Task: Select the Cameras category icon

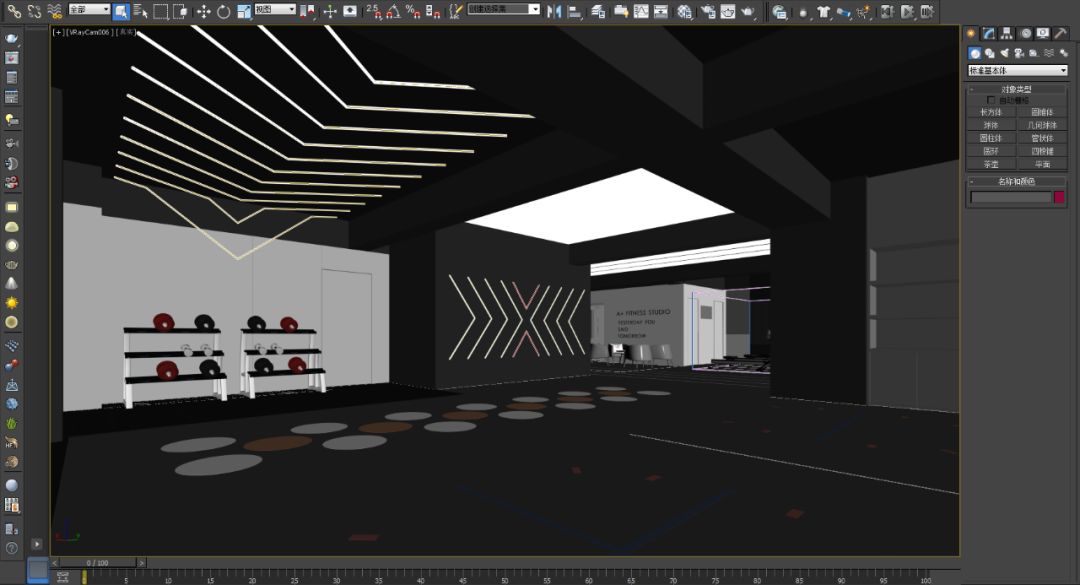Action: point(1018,53)
